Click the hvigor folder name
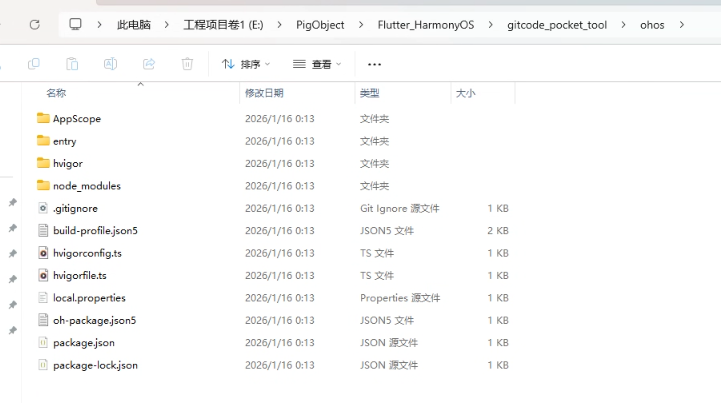The width and height of the screenshot is (721, 403). 68,164
